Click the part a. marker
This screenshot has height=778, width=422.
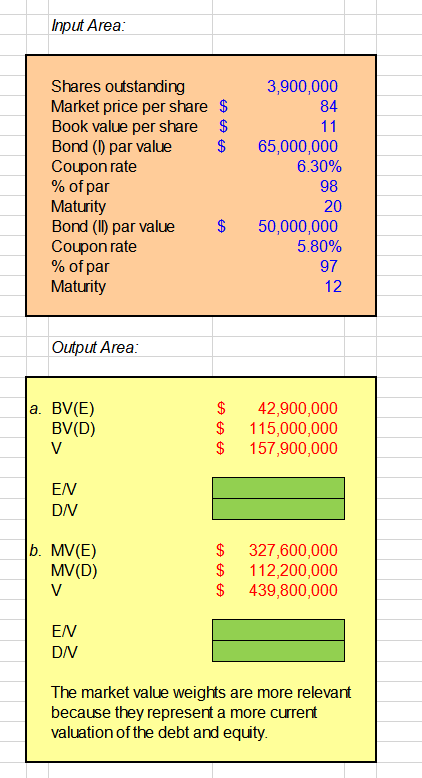(x=34, y=408)
